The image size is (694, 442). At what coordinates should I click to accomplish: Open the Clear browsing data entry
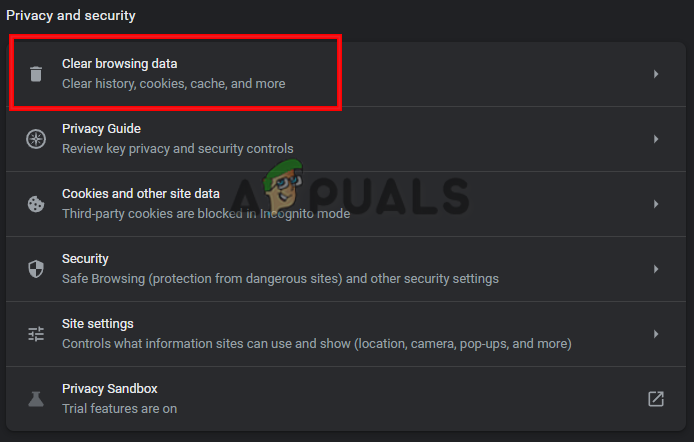[119, 64]
